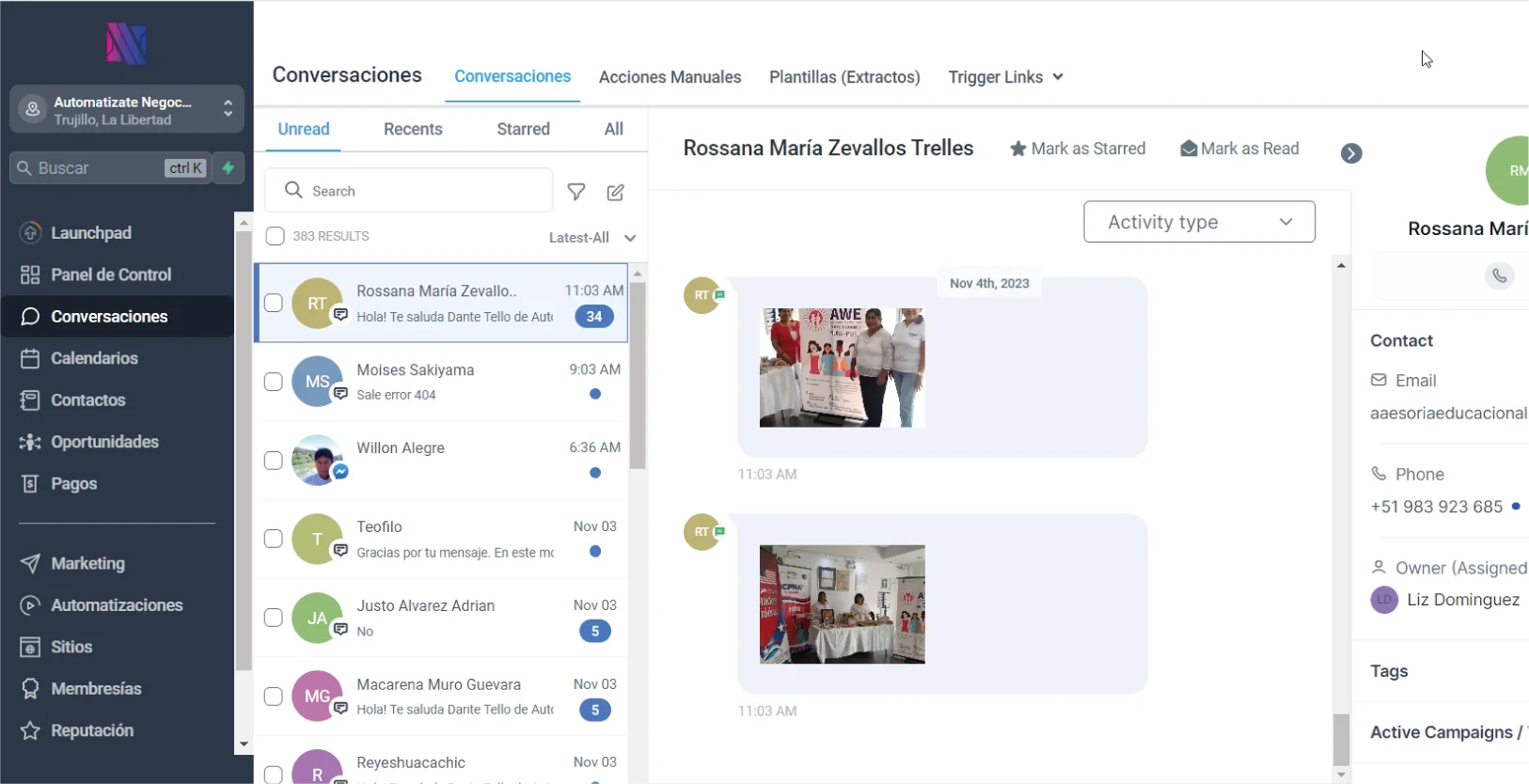Screen dimensions: 1529x784
Task: Click the compose new message icon
Action: pyautogui.click(x=616, y=192)
